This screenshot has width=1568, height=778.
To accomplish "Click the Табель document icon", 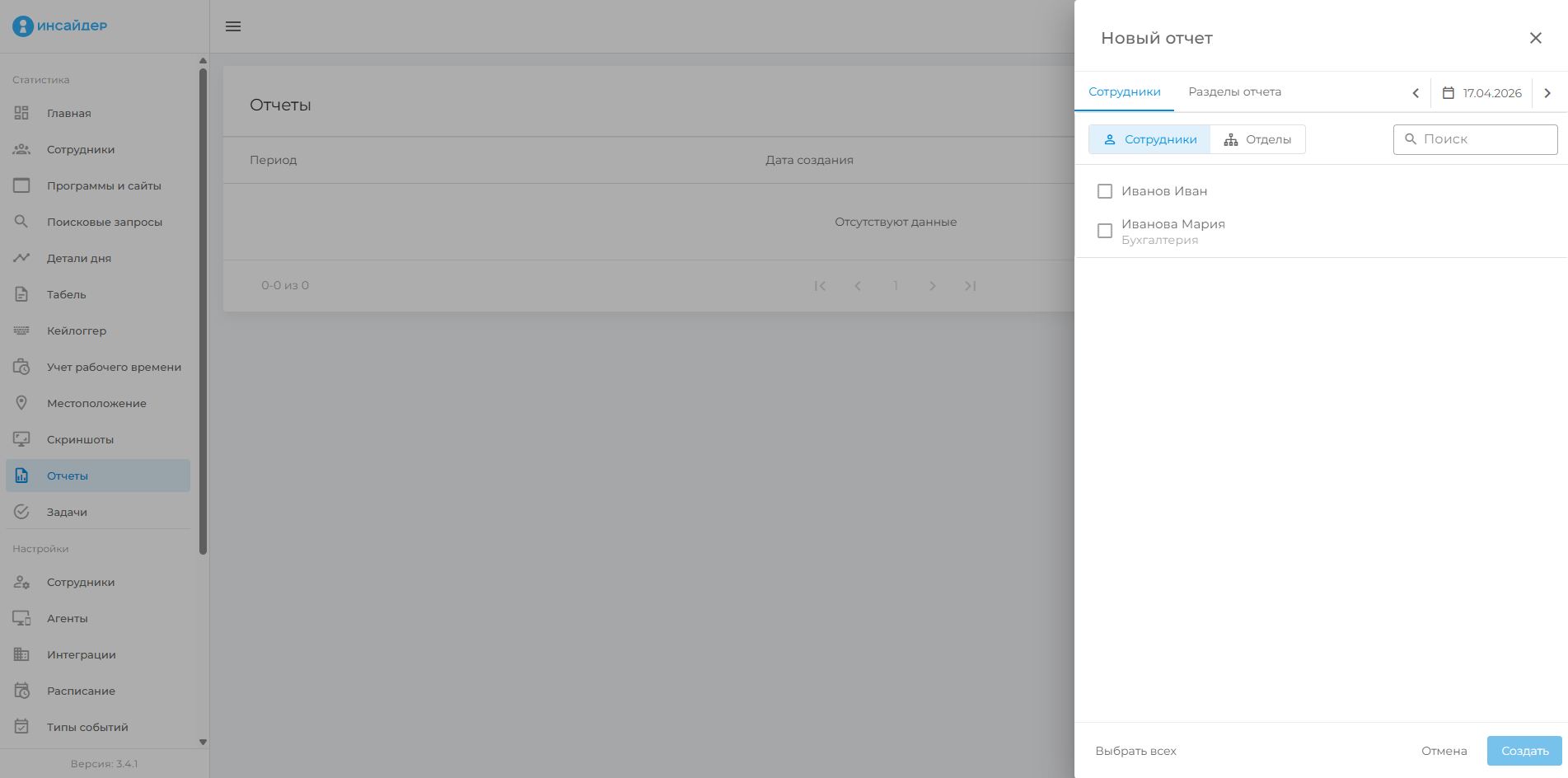I will [21, 294].
